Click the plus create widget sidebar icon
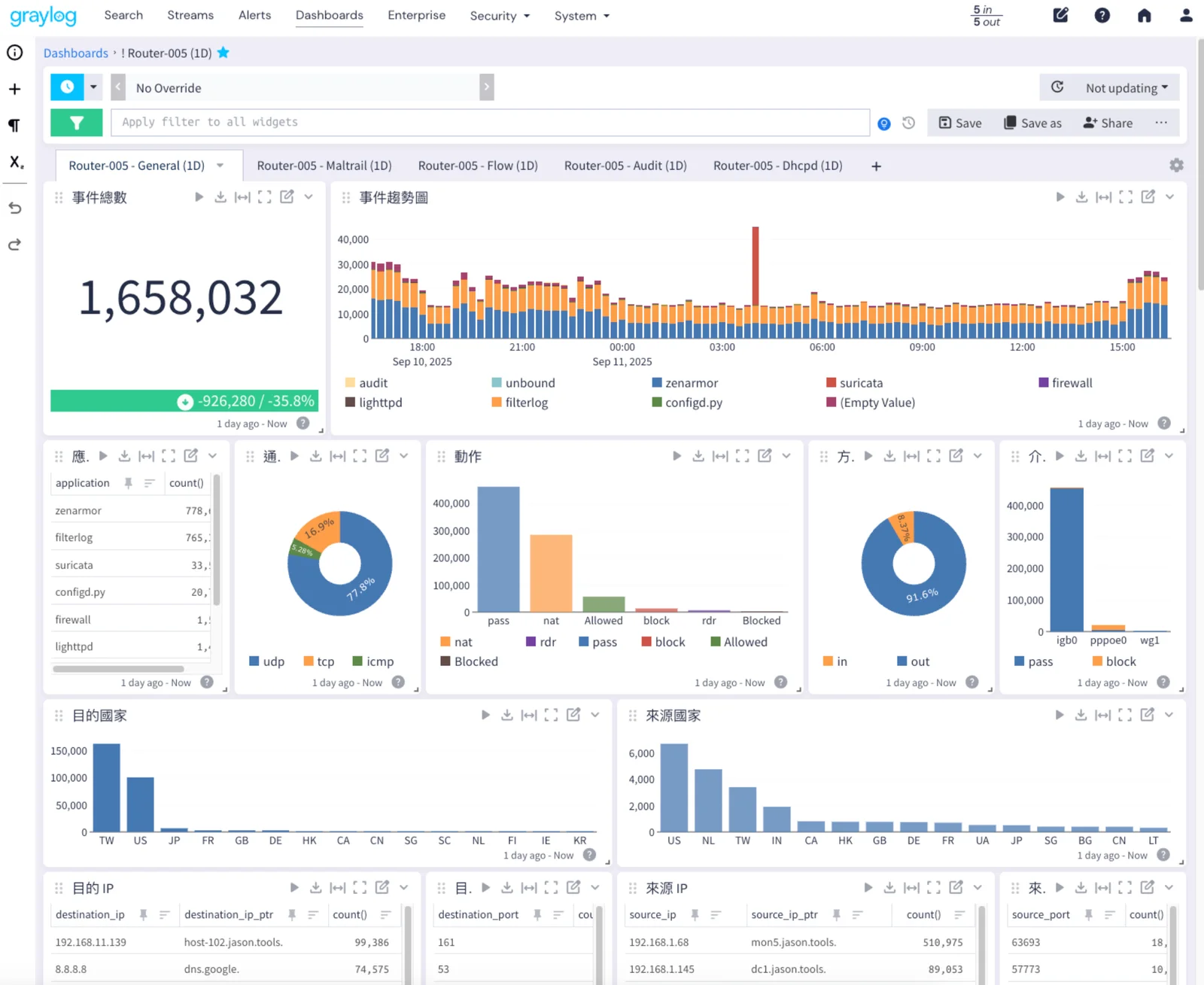Viewport: 1204px width, 985px height. pos(14,89)
